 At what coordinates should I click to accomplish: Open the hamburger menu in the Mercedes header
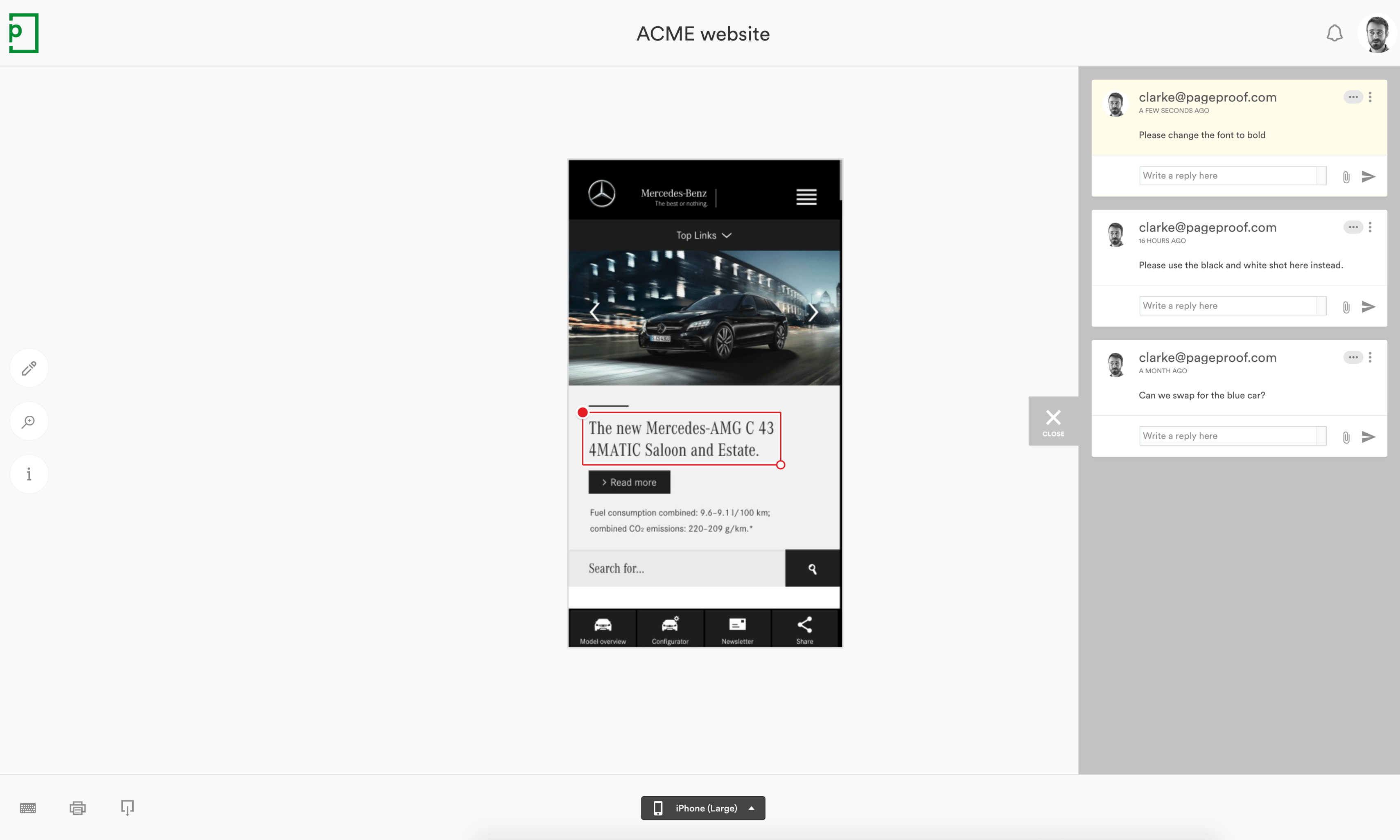coord(806,196)
